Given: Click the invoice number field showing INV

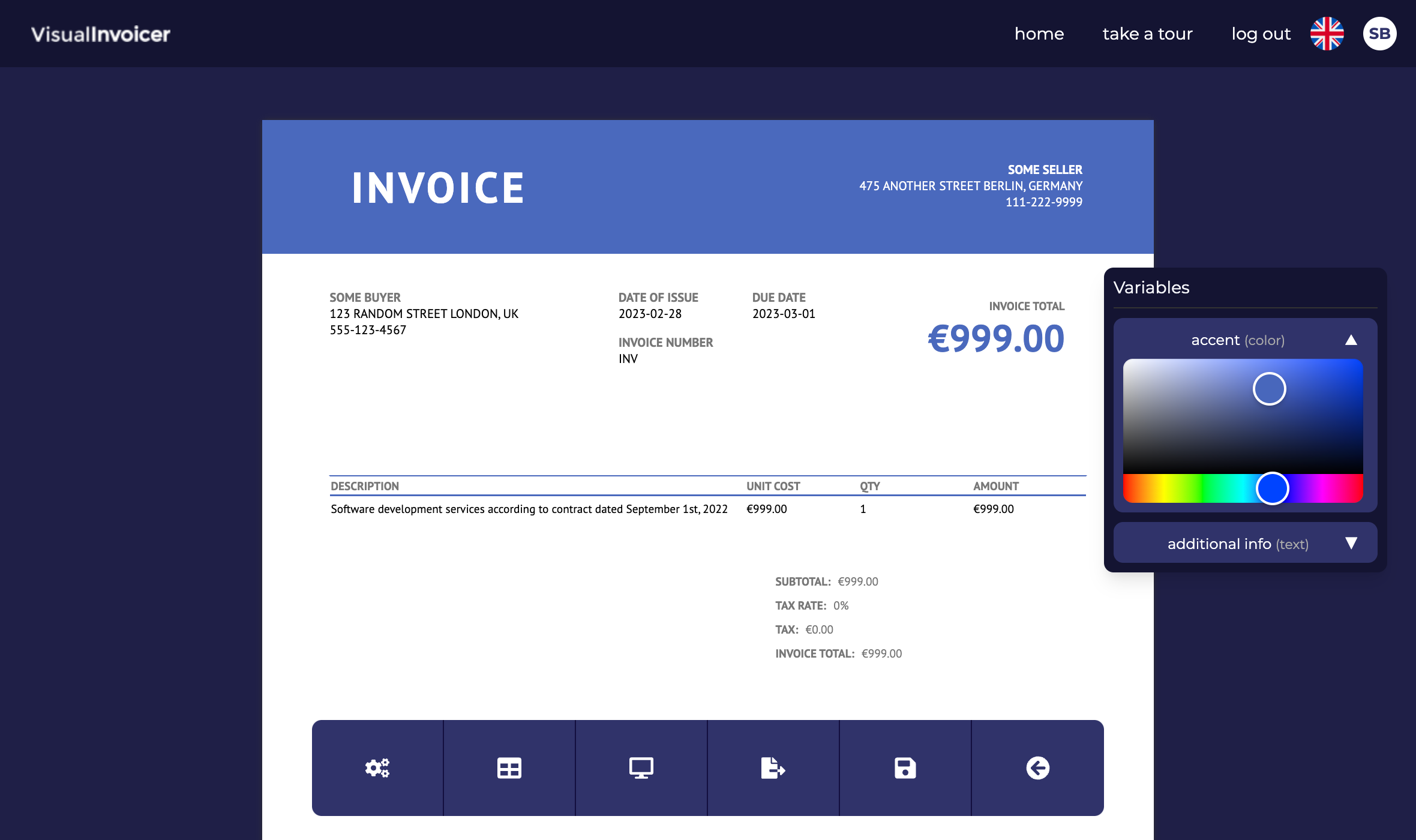Looking at the screenshot, I should click(x=628, y=358).
